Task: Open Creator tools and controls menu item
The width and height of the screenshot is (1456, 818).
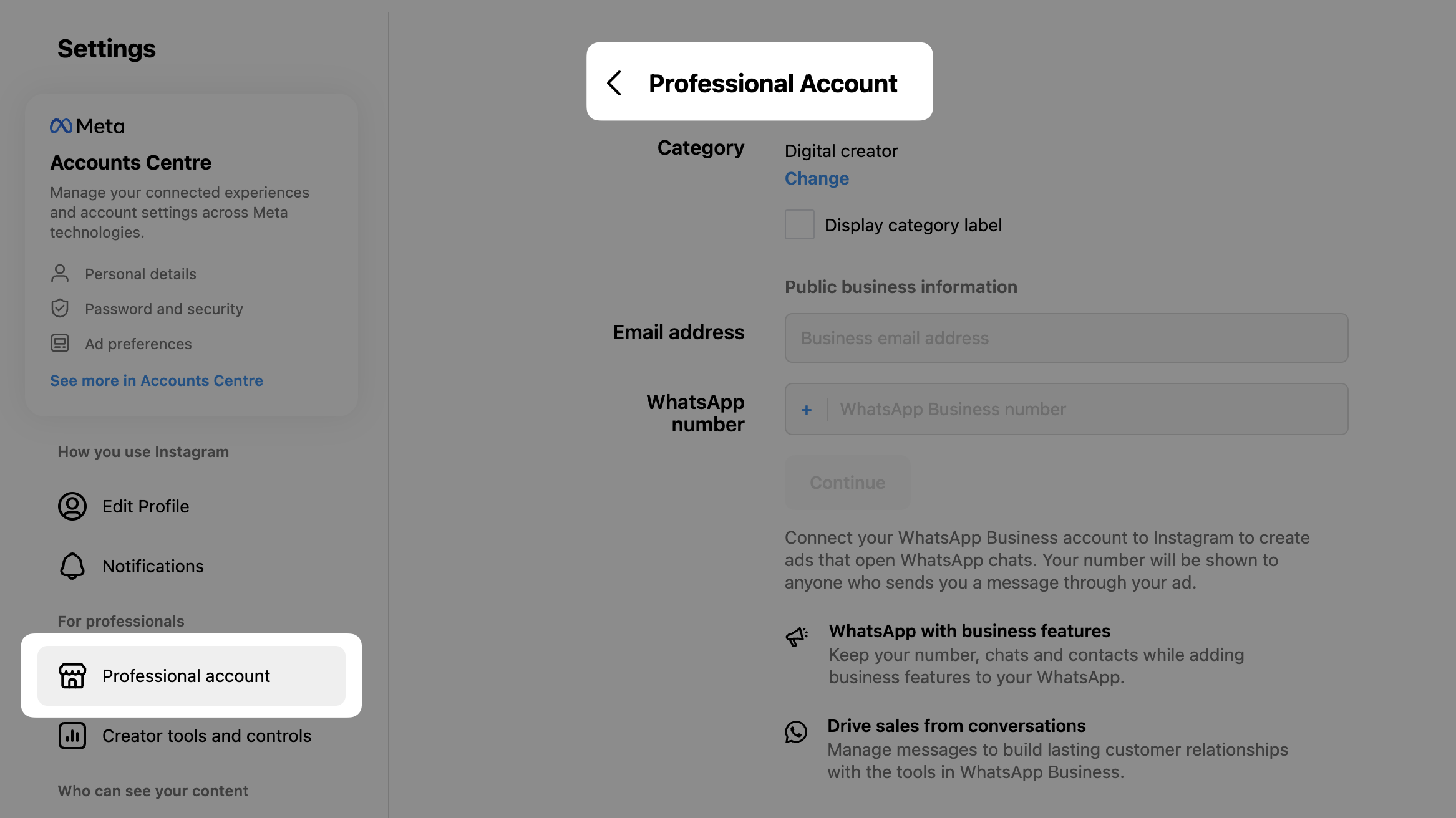Action: [206, 736]
